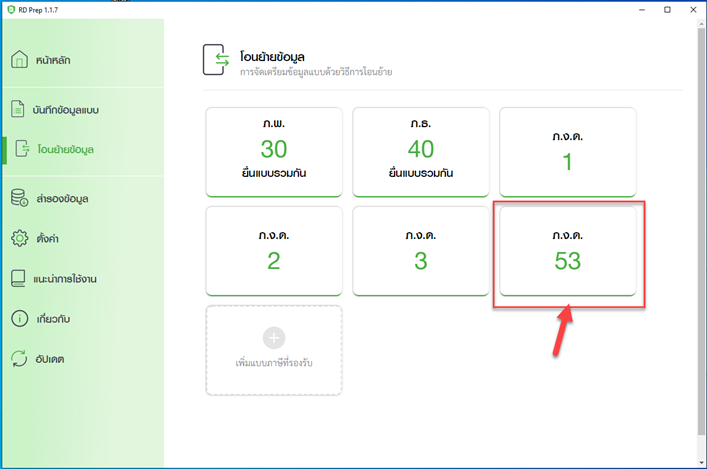
Task: Open the ภ.พ. 30 transfer tile
Action: click(273, 151)
